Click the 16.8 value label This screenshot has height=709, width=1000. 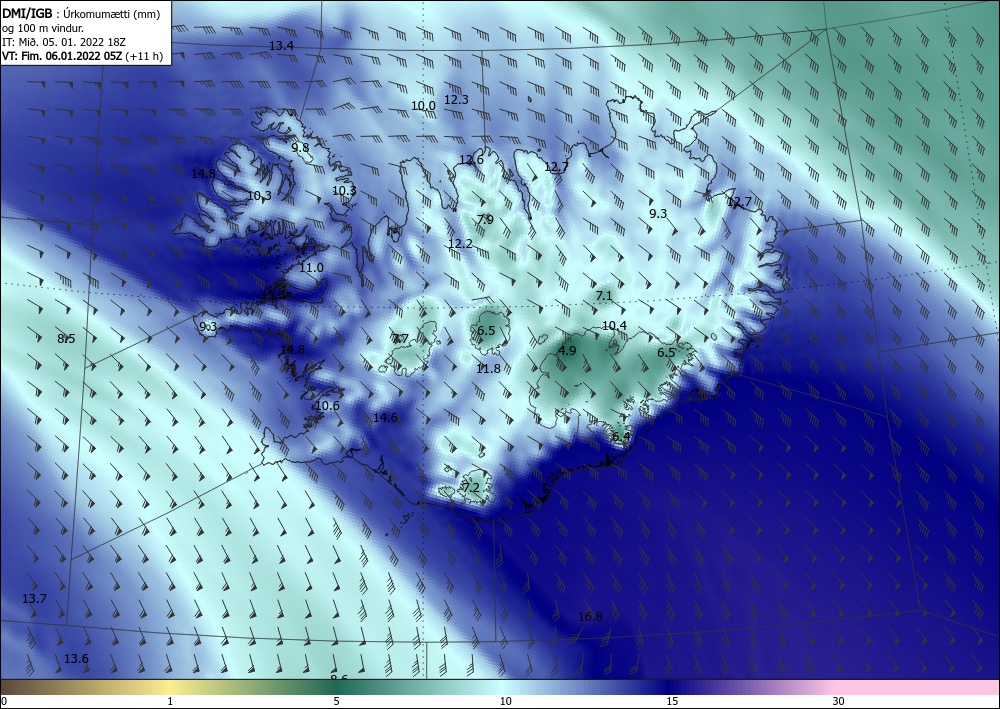(590, 617)
